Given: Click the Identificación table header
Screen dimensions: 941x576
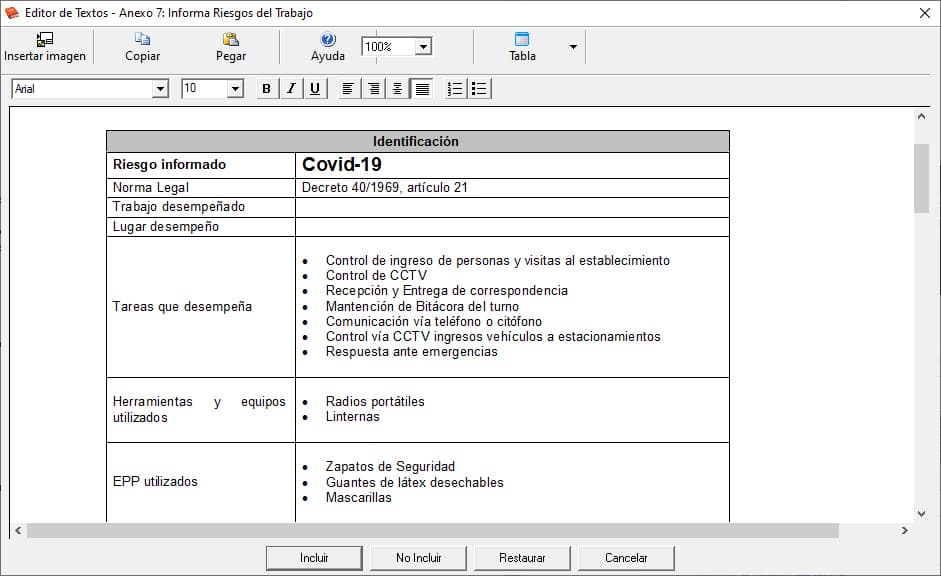Looking at the screenshot, I should pos(418,142).
